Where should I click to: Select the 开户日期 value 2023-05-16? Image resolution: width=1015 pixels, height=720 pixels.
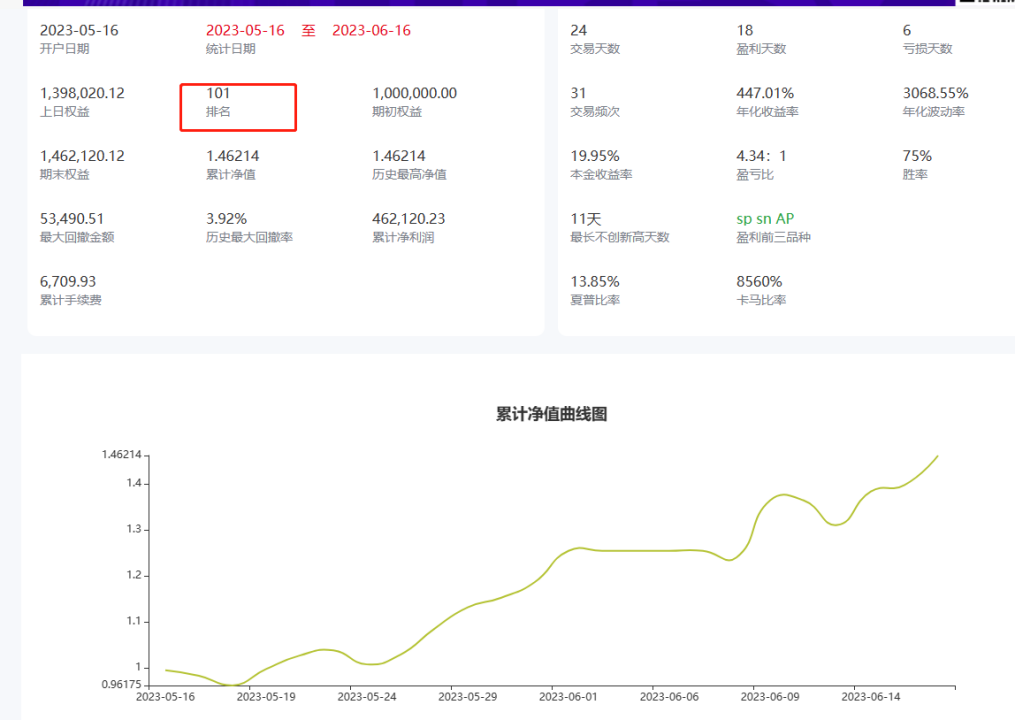(x=79, y=30)
